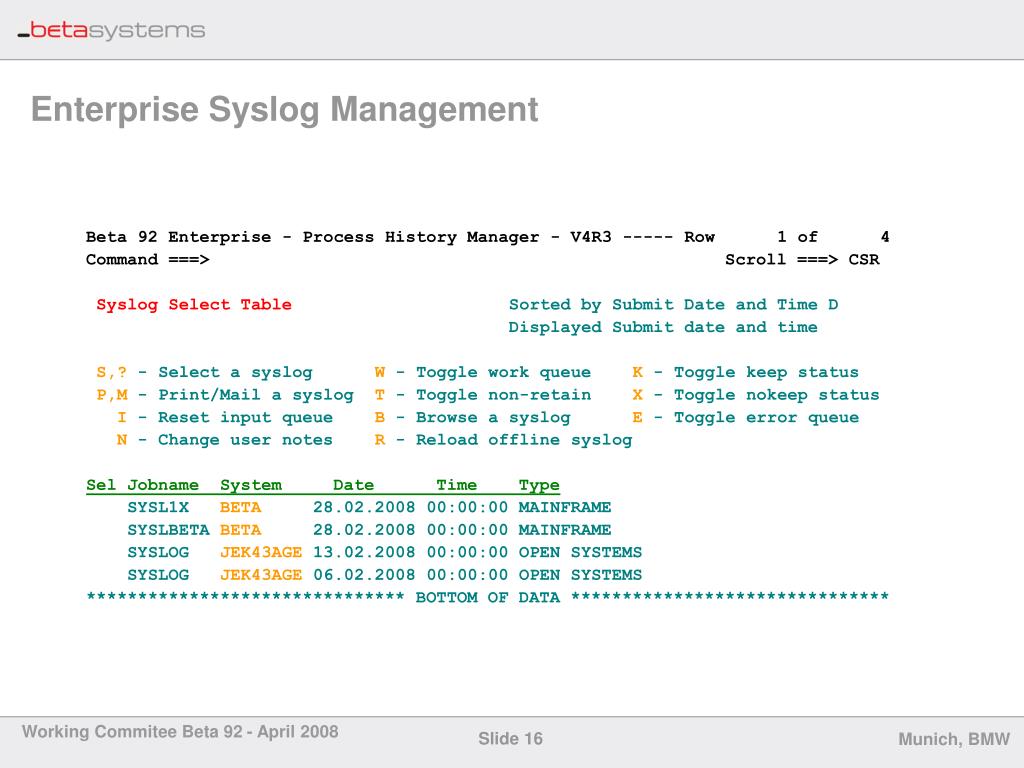The image size is (1024, 768).
Task: Click the "K - Toggle keep status" legend entry
Action: (745, 372)
